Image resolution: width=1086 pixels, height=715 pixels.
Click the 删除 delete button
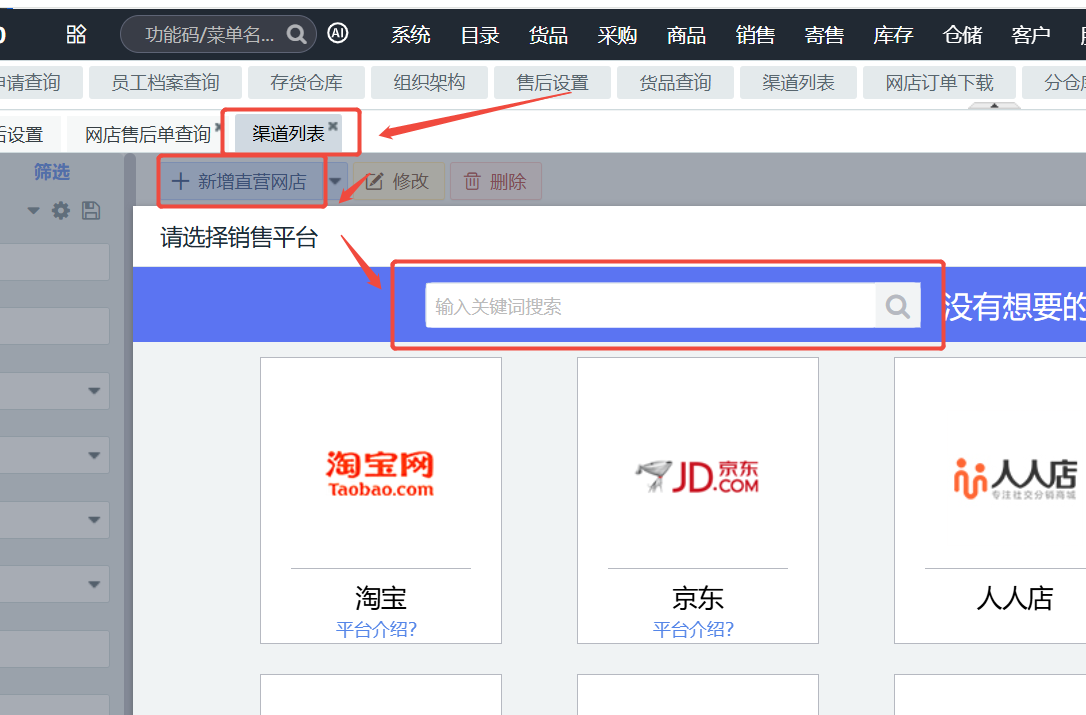click(495, 182)
